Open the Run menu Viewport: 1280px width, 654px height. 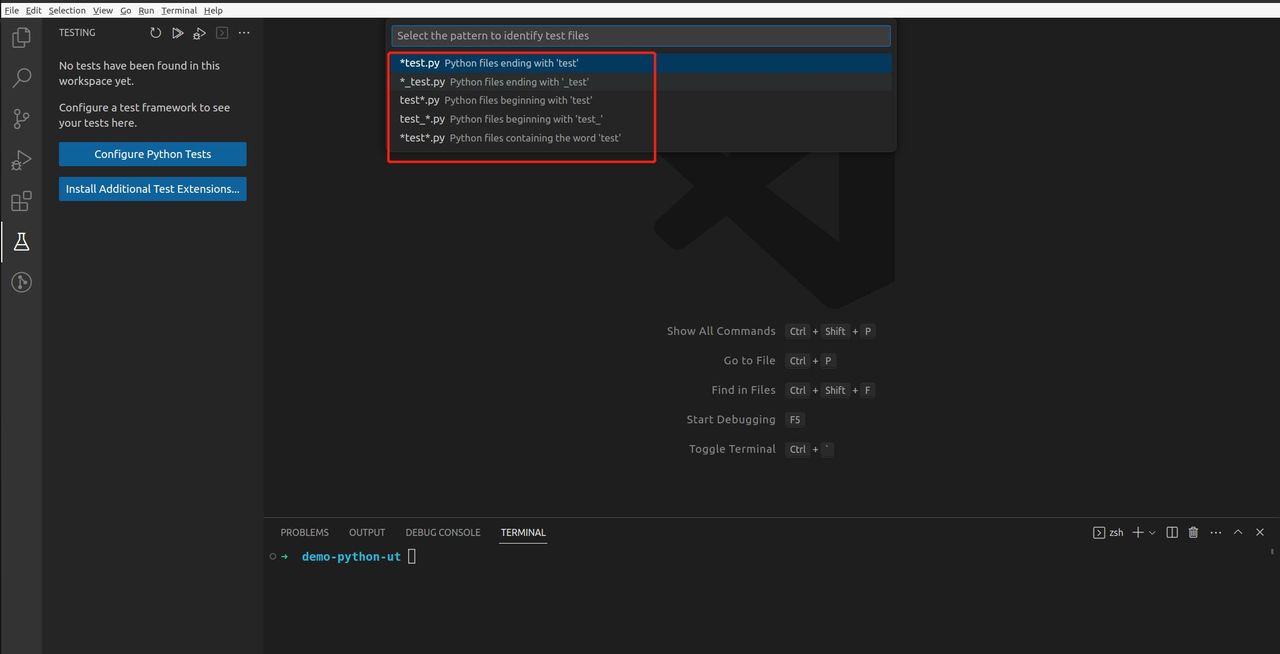click(146, 10)
